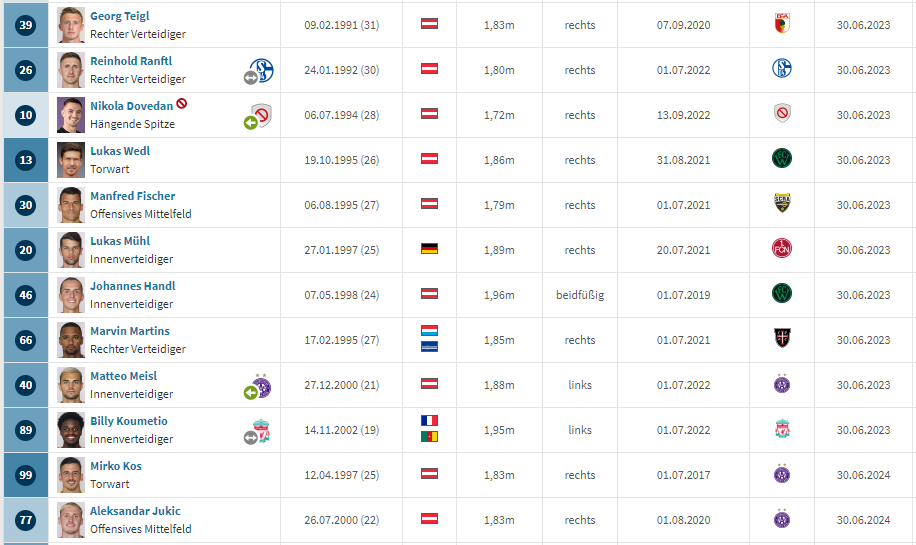Click Luxembourg flag for Marvin Martins

coord(429,331)
